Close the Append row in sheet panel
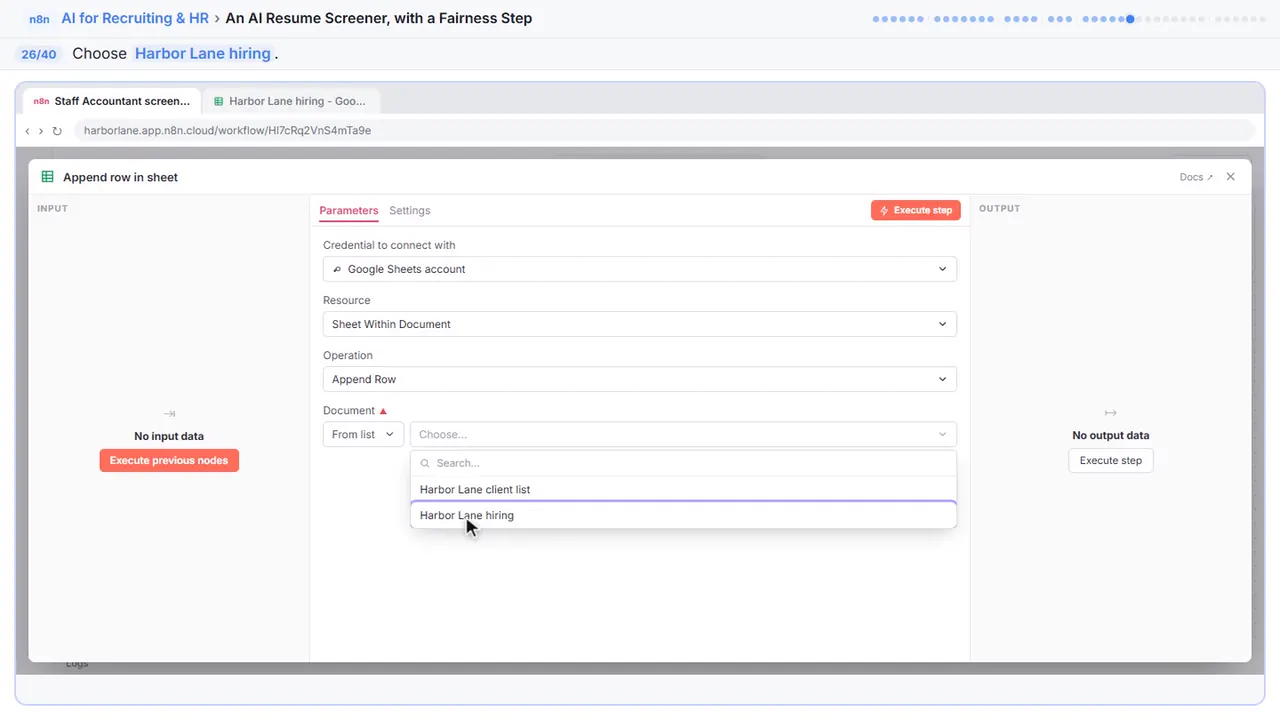1280x720 pixels. tap(1231, 177)
